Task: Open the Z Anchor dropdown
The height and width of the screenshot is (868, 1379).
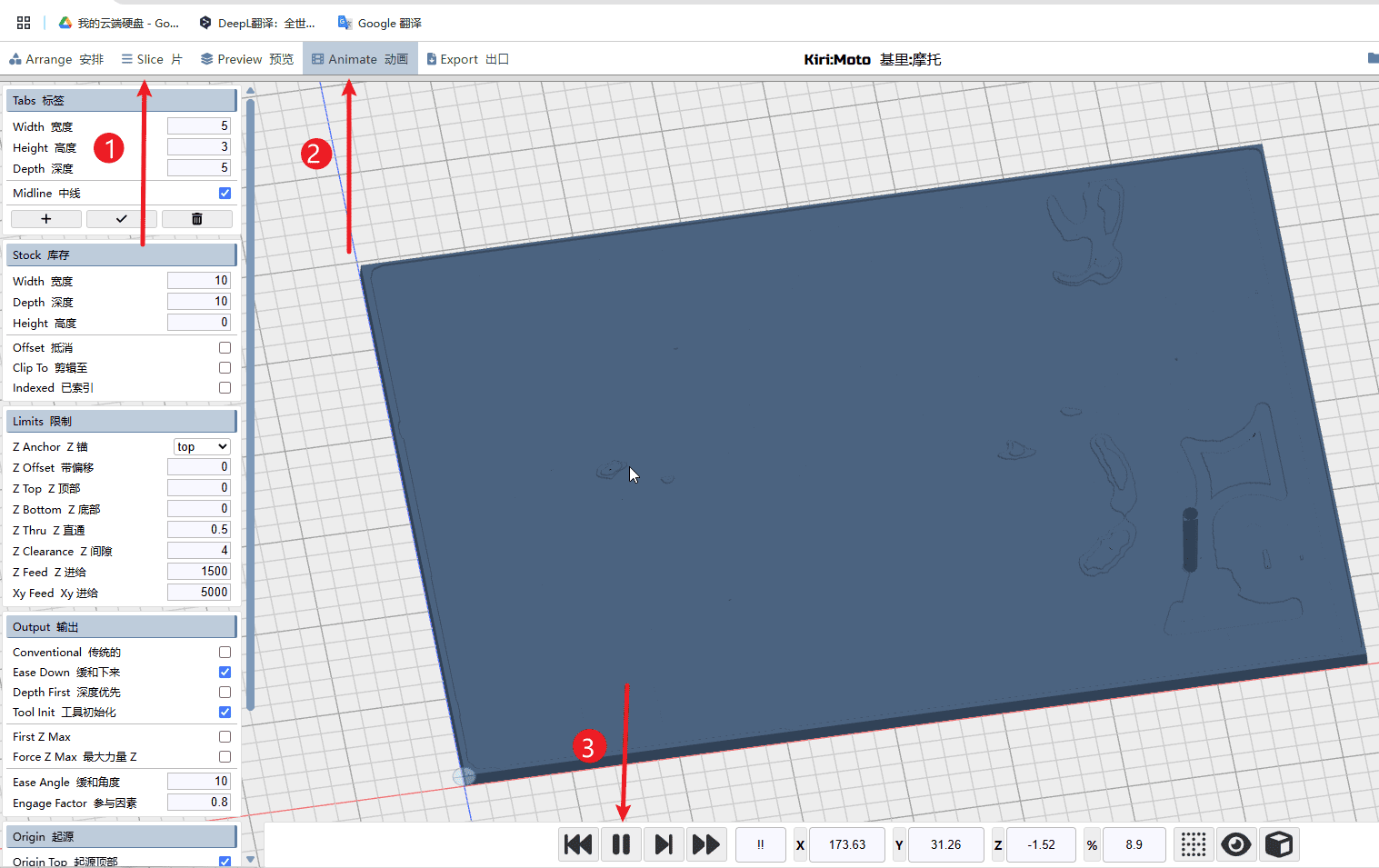Action: tap(202, 447)
